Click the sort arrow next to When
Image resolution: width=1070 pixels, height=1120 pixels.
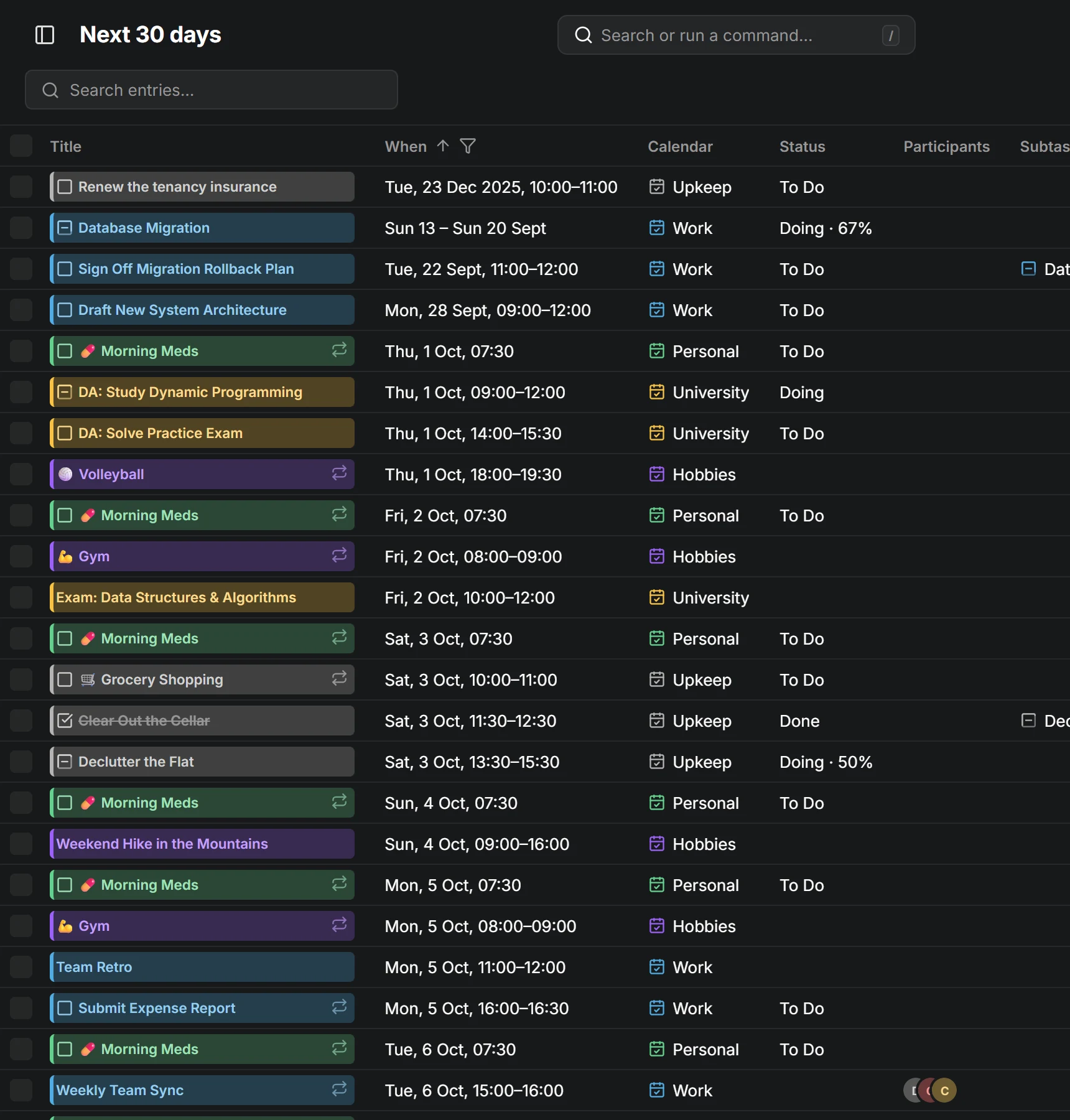click(443, 146)
